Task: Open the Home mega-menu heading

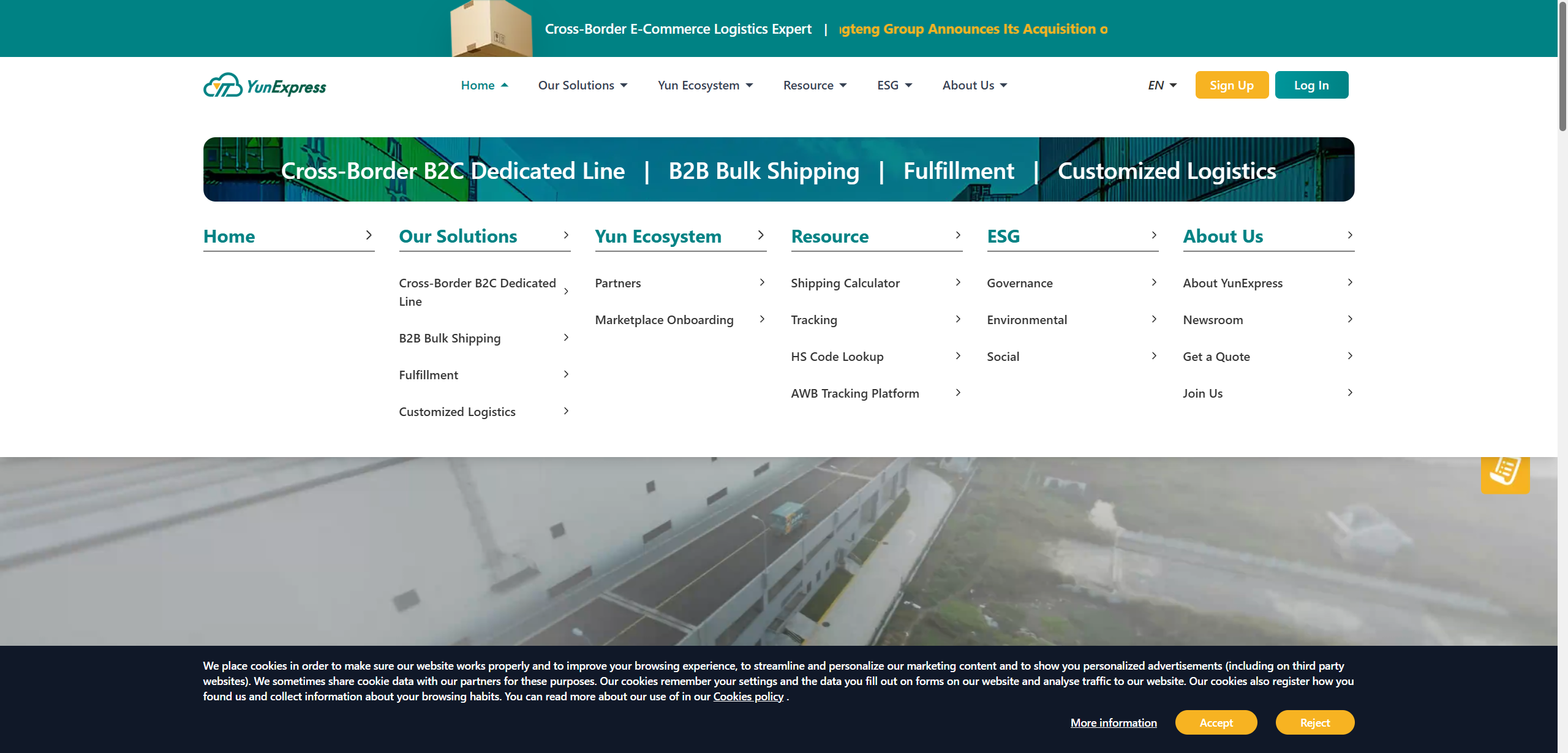Action: pyautogui.click(x=229, y=236)
